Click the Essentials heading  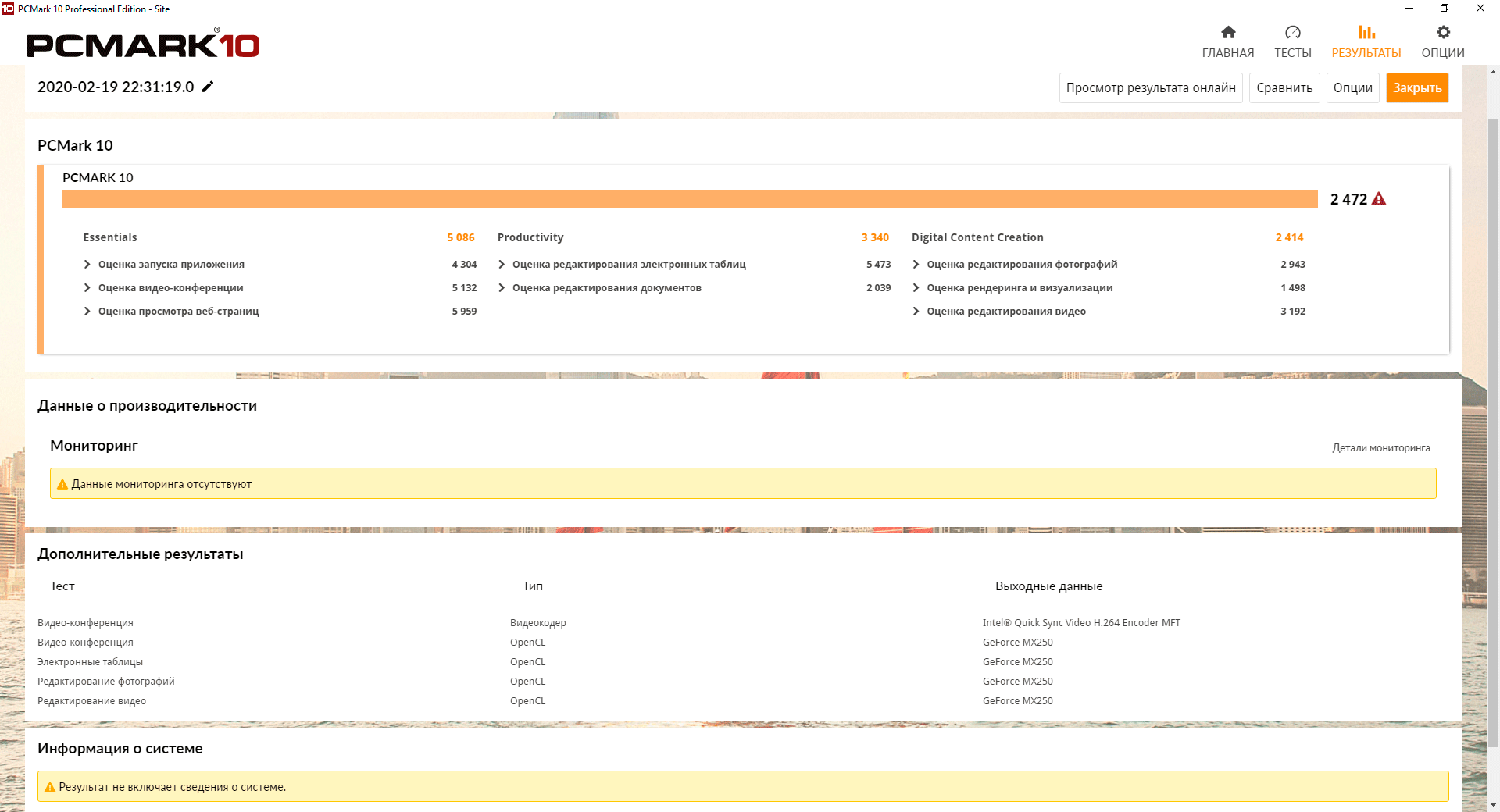pos(110,237)
